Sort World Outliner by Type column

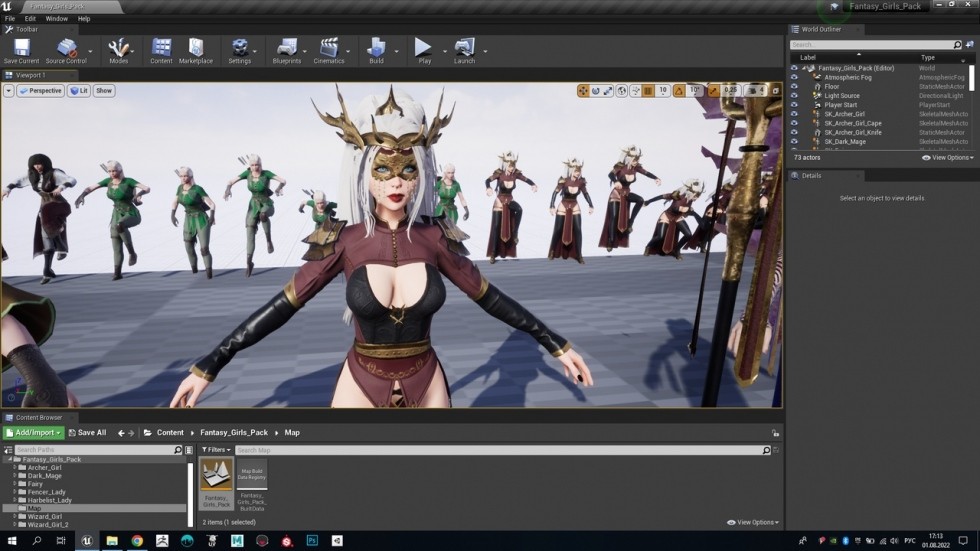click(928, 57)
